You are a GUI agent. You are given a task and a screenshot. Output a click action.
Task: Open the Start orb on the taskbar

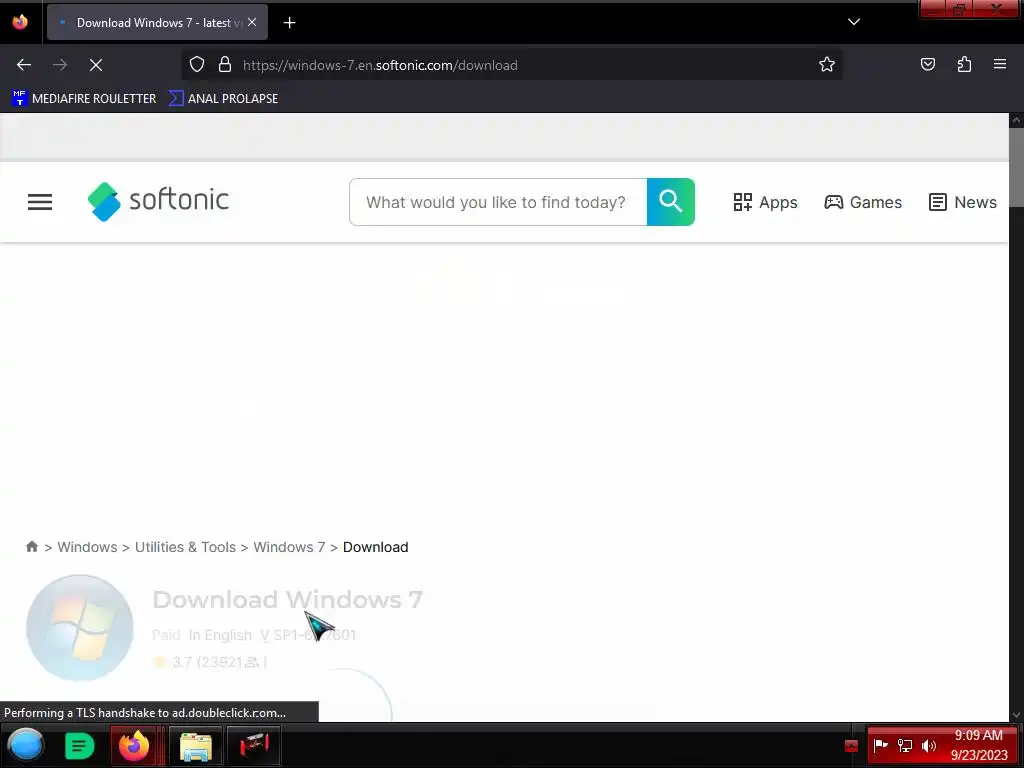pyautogui.click(x=26, y=746)
